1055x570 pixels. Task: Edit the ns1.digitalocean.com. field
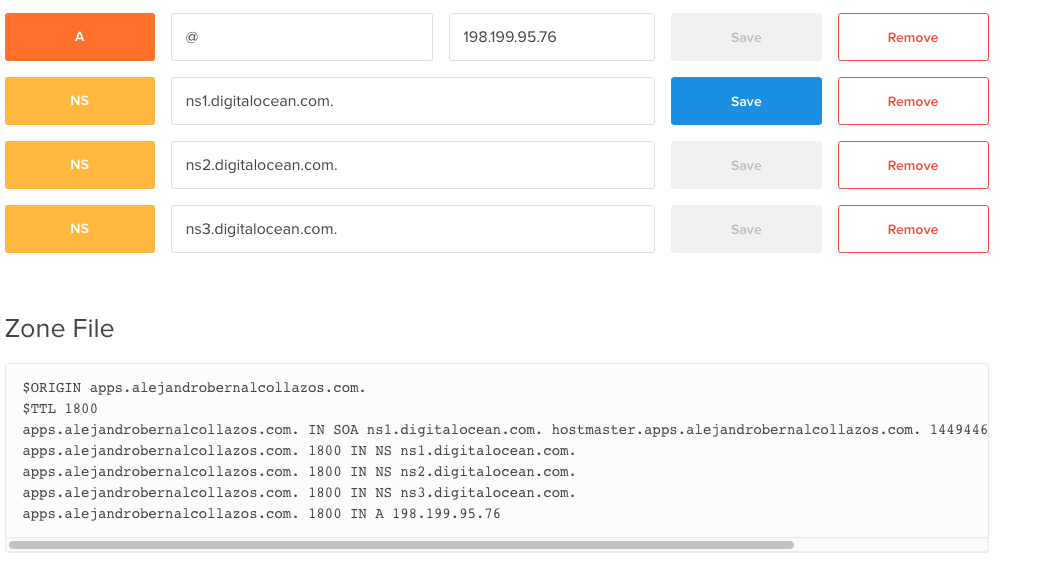click(x=413, y=101)
